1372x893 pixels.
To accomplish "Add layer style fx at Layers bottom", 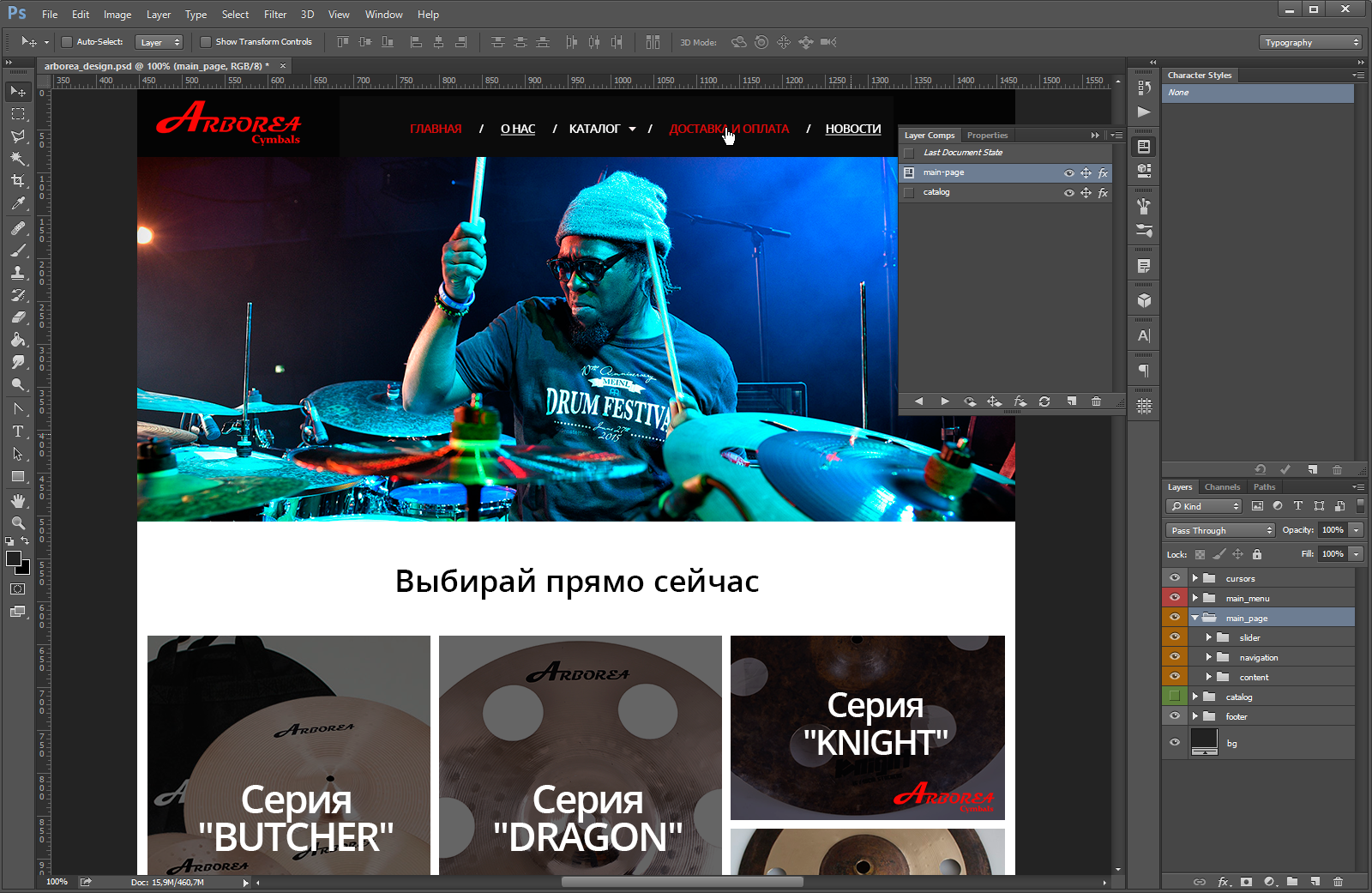I will coord(1224,882).
